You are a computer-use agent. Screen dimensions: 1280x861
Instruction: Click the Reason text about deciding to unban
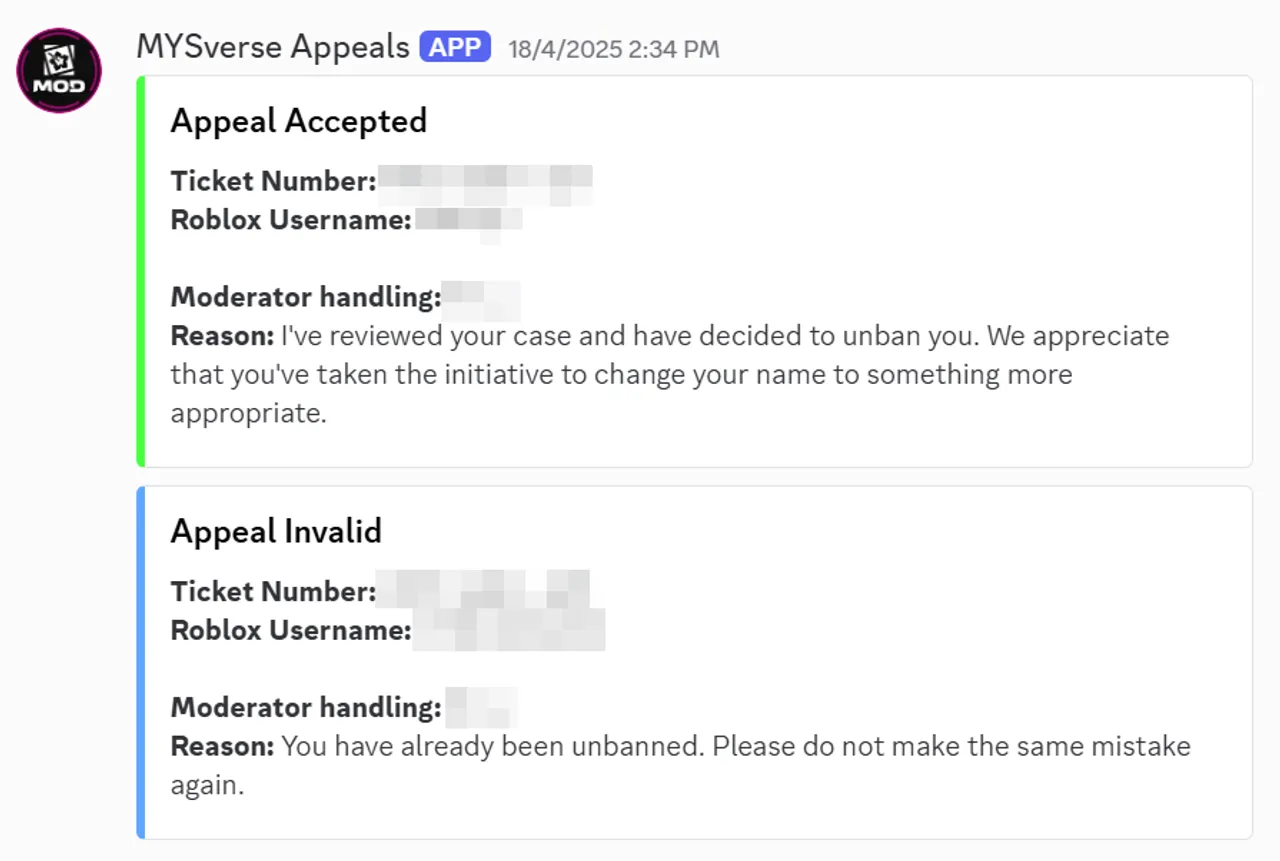coord(670,375)
